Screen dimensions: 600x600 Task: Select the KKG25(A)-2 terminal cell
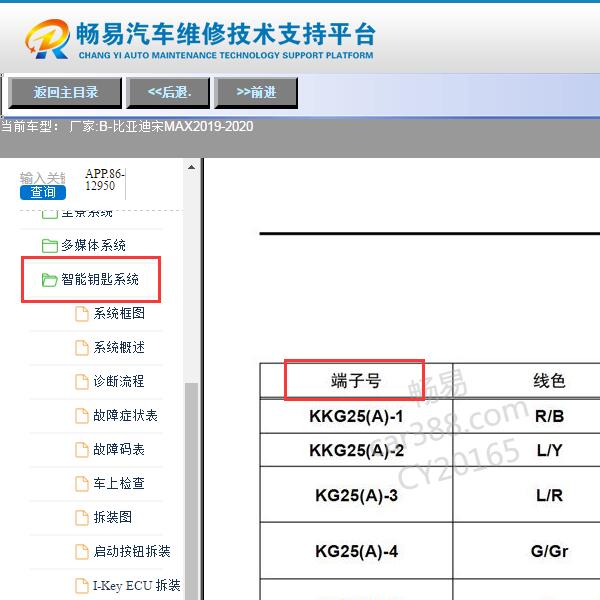(x=356, y=450)
